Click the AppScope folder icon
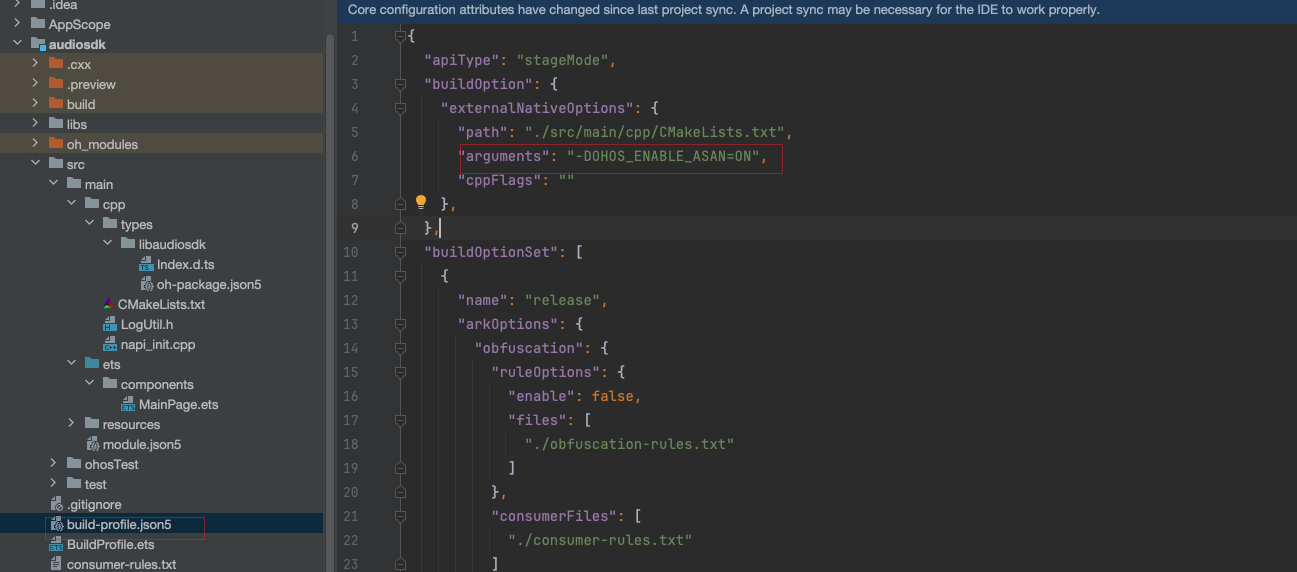Image resolution: width=1297 pixels, height=572 pixels. pyautogui.click(x=39, y=24)
